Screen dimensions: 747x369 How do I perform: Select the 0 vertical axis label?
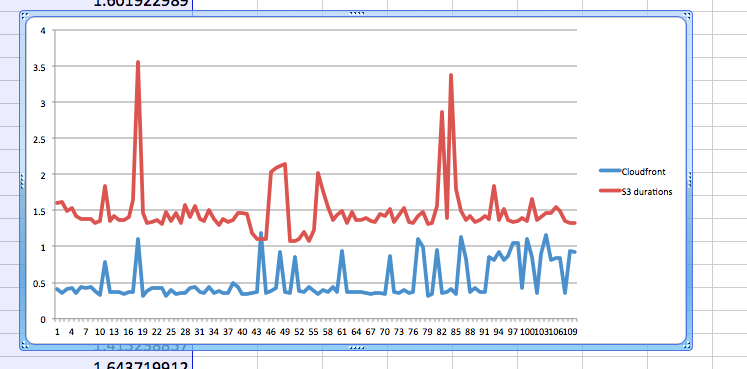(x=43, y=319)
